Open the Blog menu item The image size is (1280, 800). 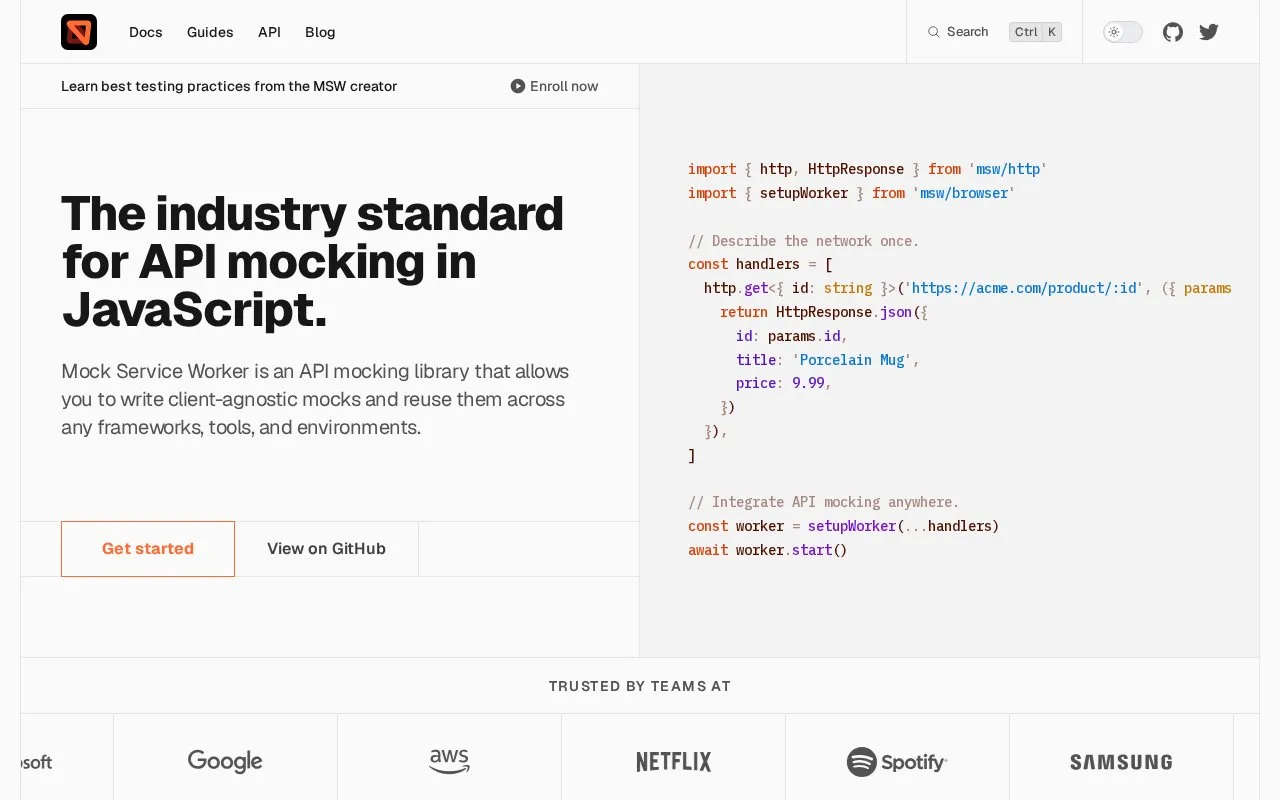(320, 32)
